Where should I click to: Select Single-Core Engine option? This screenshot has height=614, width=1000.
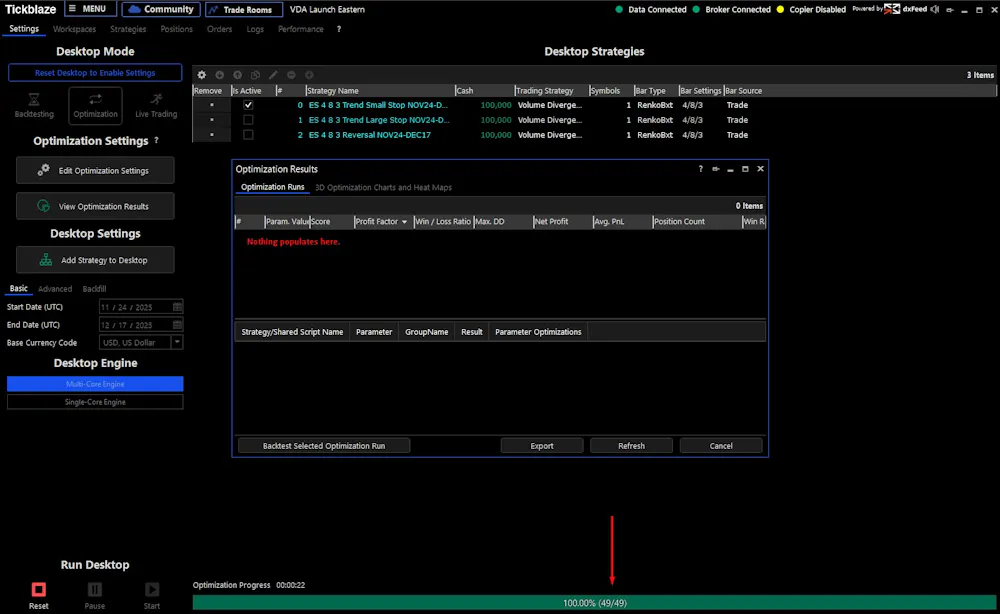pyautogui.click(x=95, y=402)
